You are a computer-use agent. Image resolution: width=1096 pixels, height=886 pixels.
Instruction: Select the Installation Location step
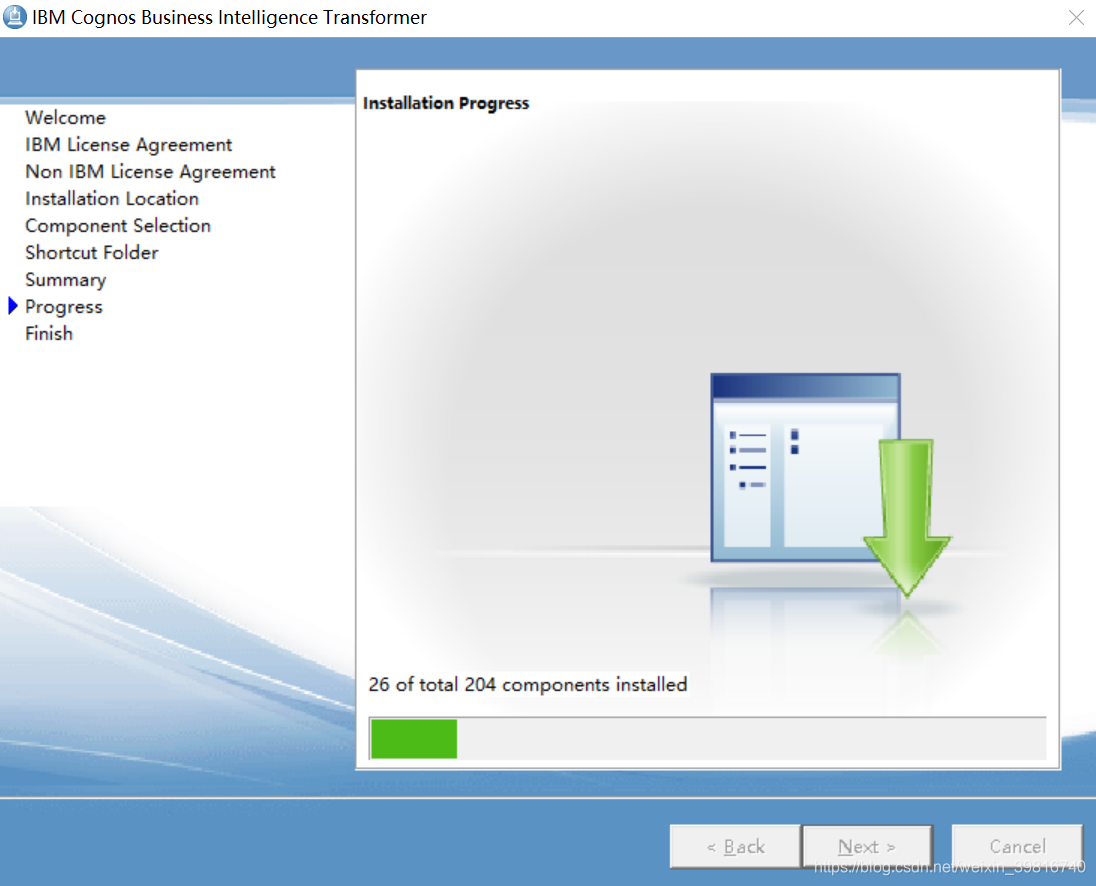pos(112,198)
